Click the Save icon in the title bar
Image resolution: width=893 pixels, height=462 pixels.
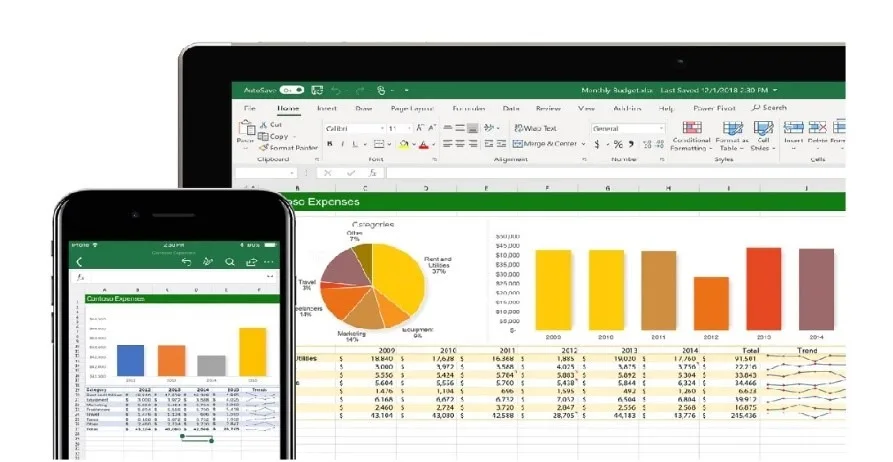click(317, 90)
